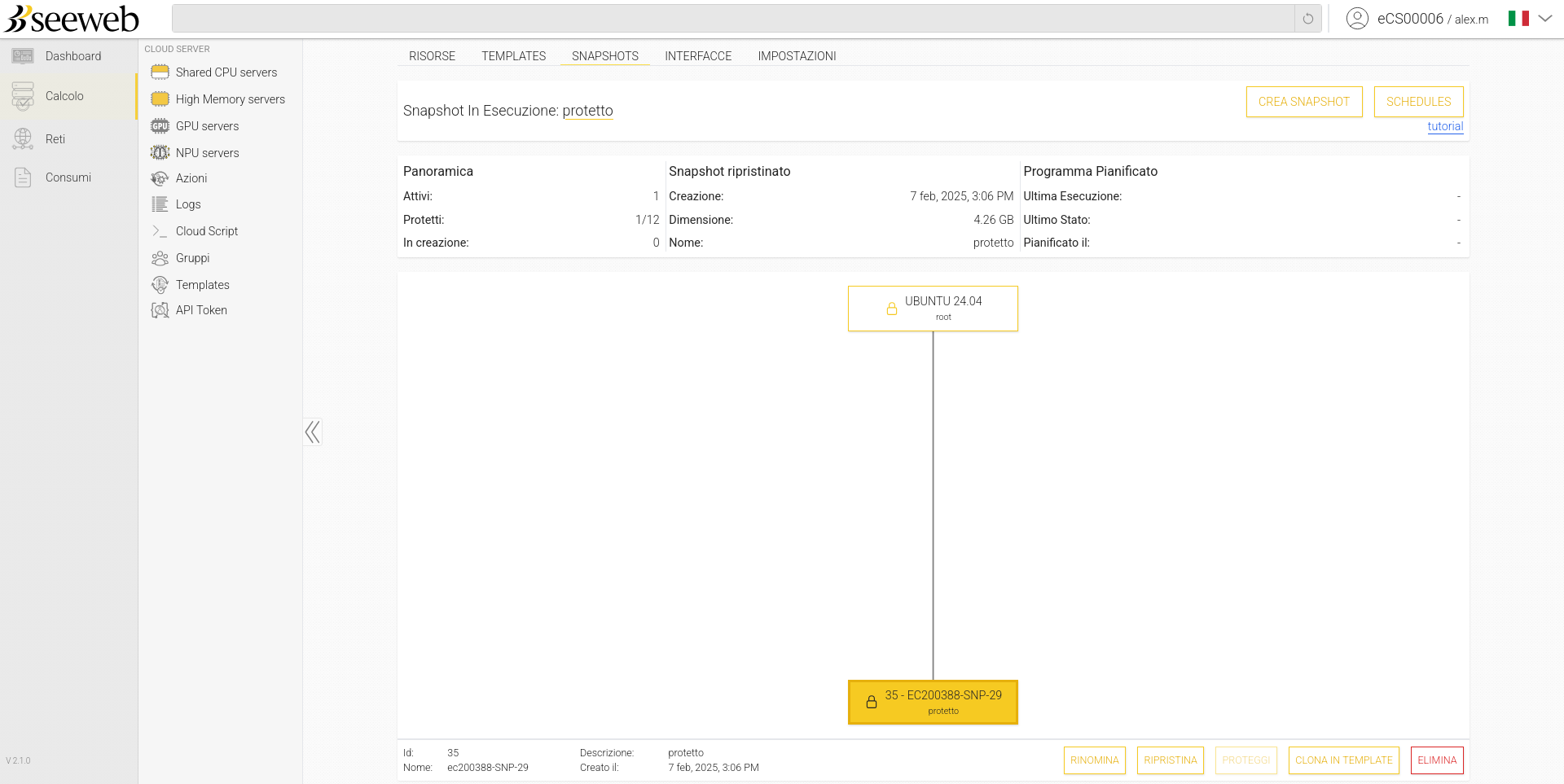Click the Reti globe icon
Screen dimensions: 1564x784
pos(23,139)
